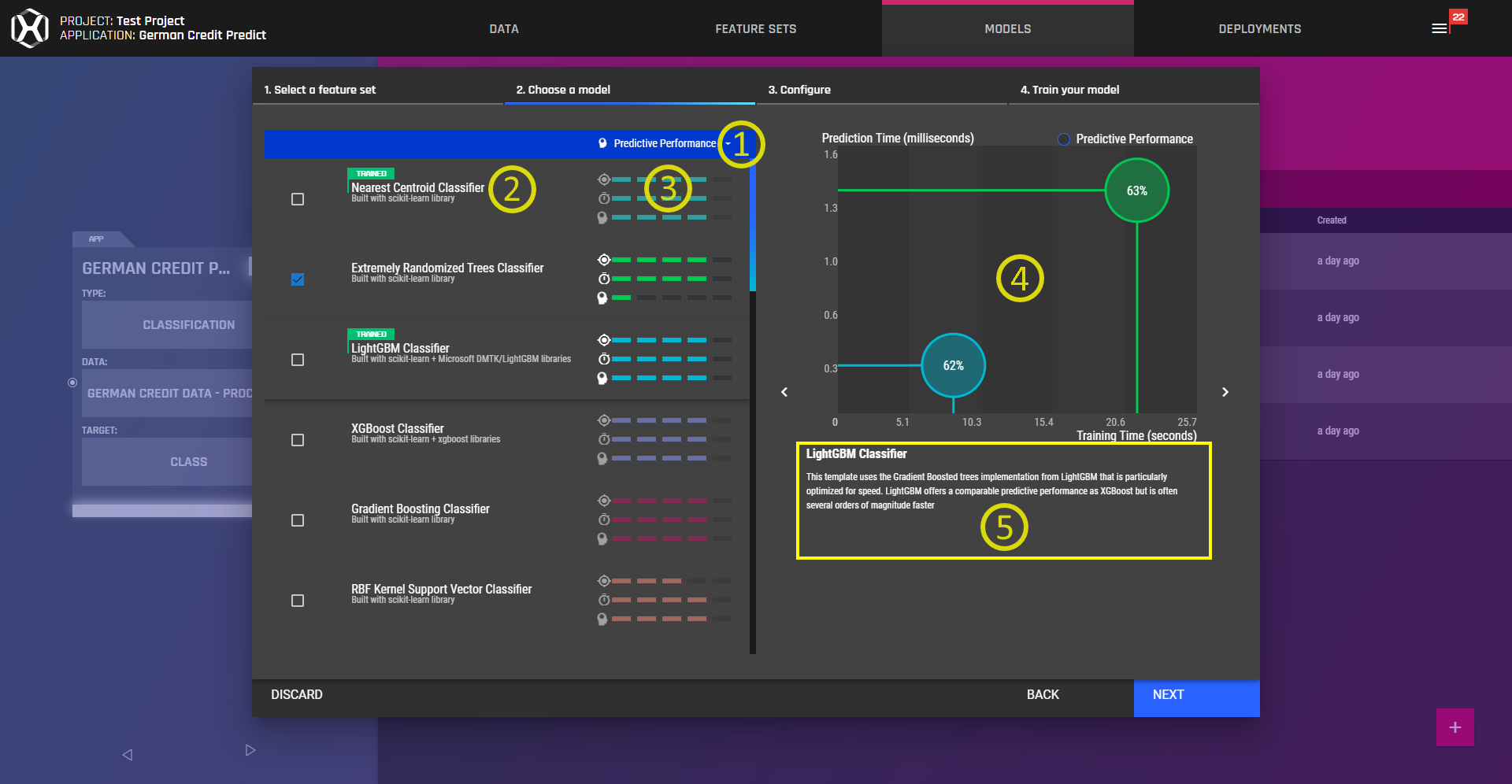Open the 3. Configure step

coord(800,90)
